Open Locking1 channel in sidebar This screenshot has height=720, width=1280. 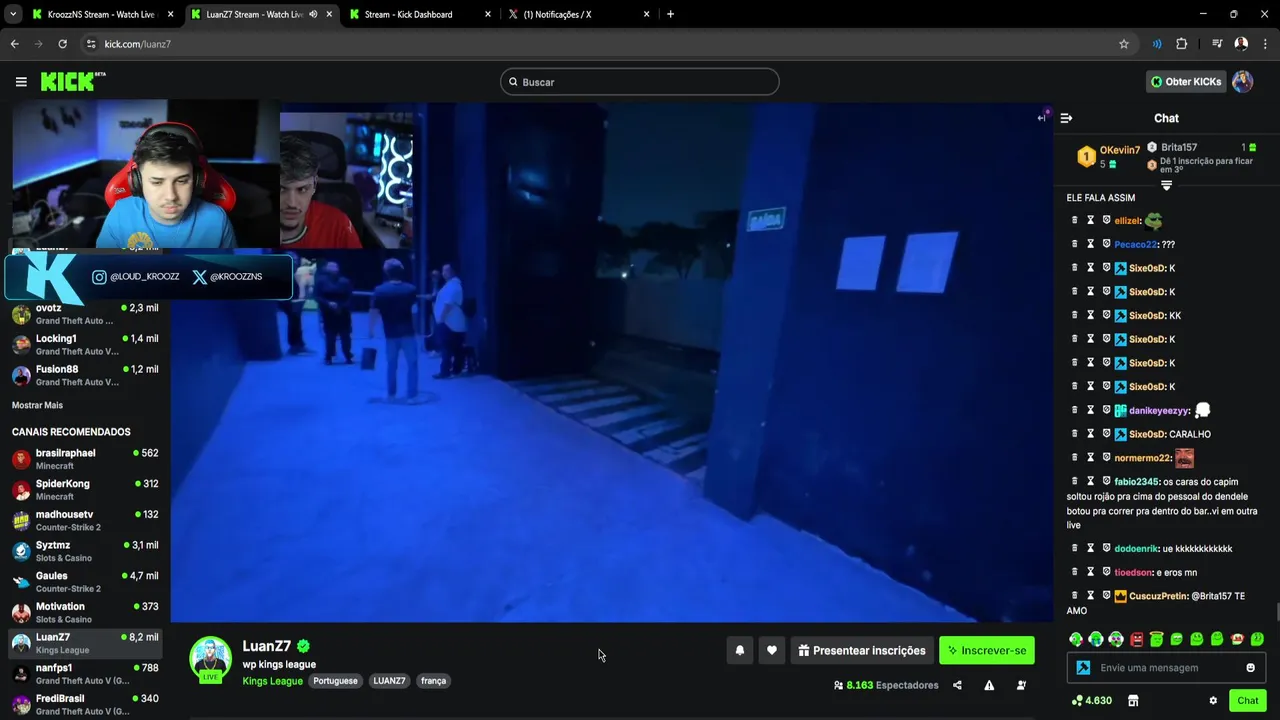point(85,344)
